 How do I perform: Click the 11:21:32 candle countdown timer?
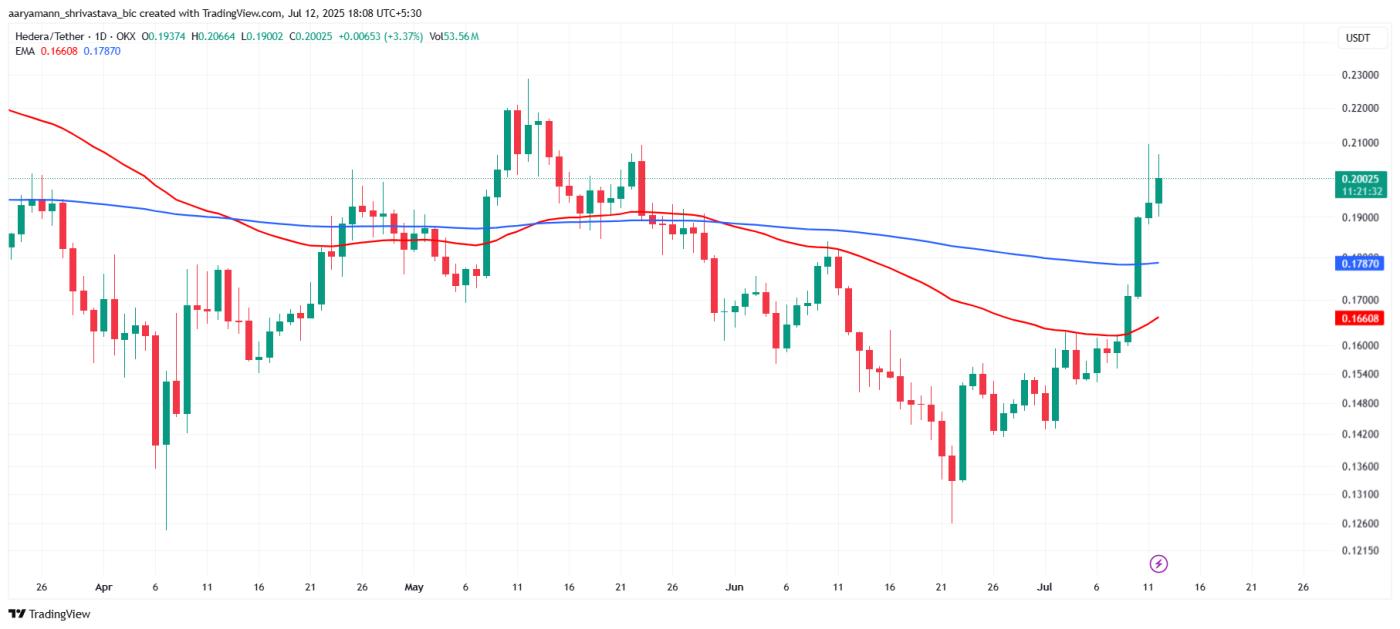click(x=1359, y=191)
